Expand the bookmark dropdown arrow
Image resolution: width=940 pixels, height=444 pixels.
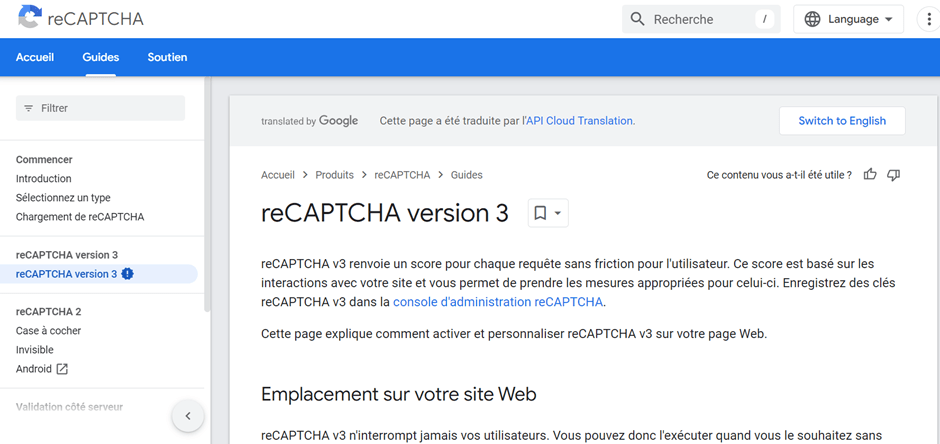558,213
